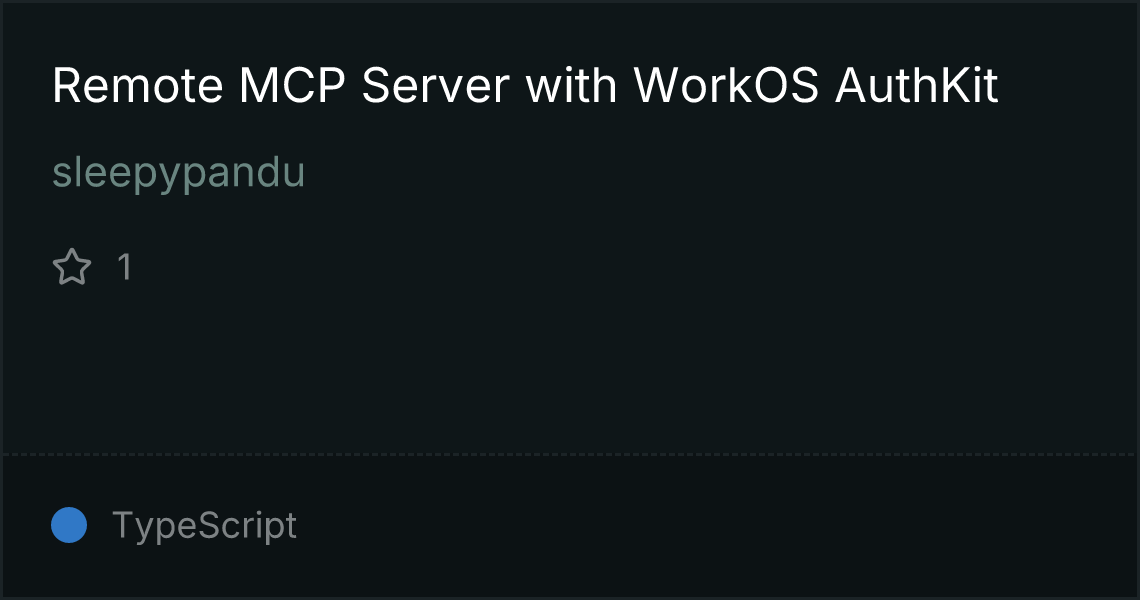This screenshot has width=1140, height=600.
Task: Click the word "Server" in the heading
Action: (435, 85)
